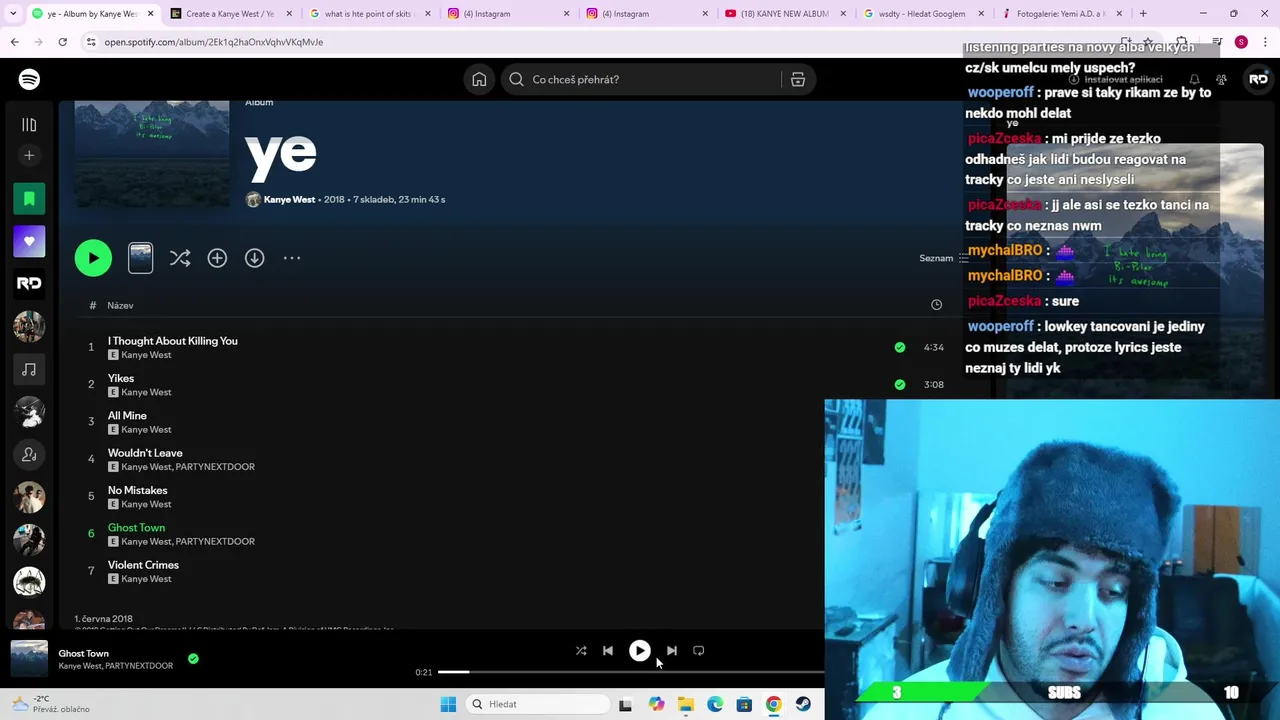
Task: Open the green bookmark item in the sidebar
Action: 29,199
